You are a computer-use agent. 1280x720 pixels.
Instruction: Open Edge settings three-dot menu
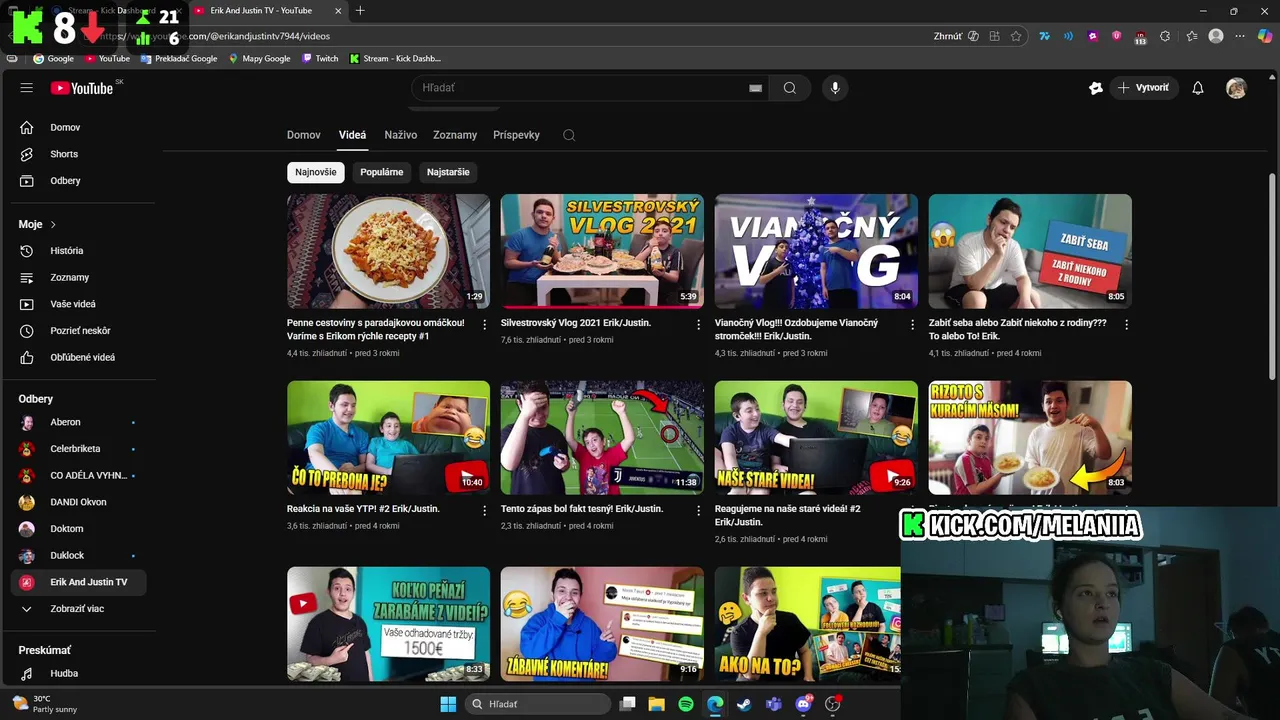pyautogui.click(x=1241, y=36)
